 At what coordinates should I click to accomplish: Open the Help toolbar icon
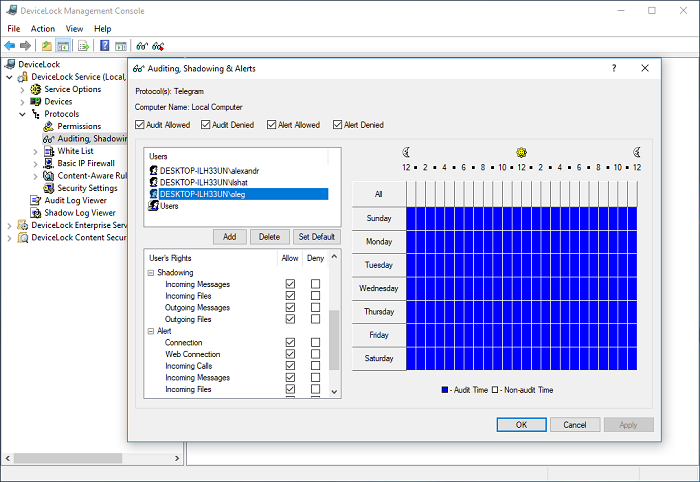pyautogui.click(x=104, y=46)
